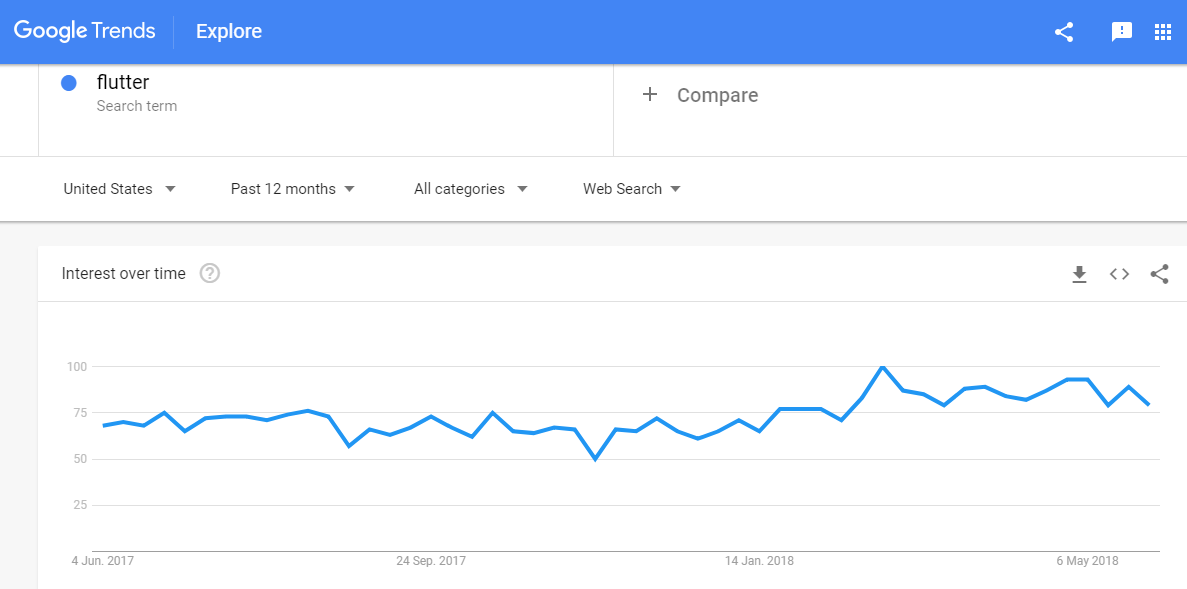
Task: Share the Interest over time chart
Action: coord(1159,274)
